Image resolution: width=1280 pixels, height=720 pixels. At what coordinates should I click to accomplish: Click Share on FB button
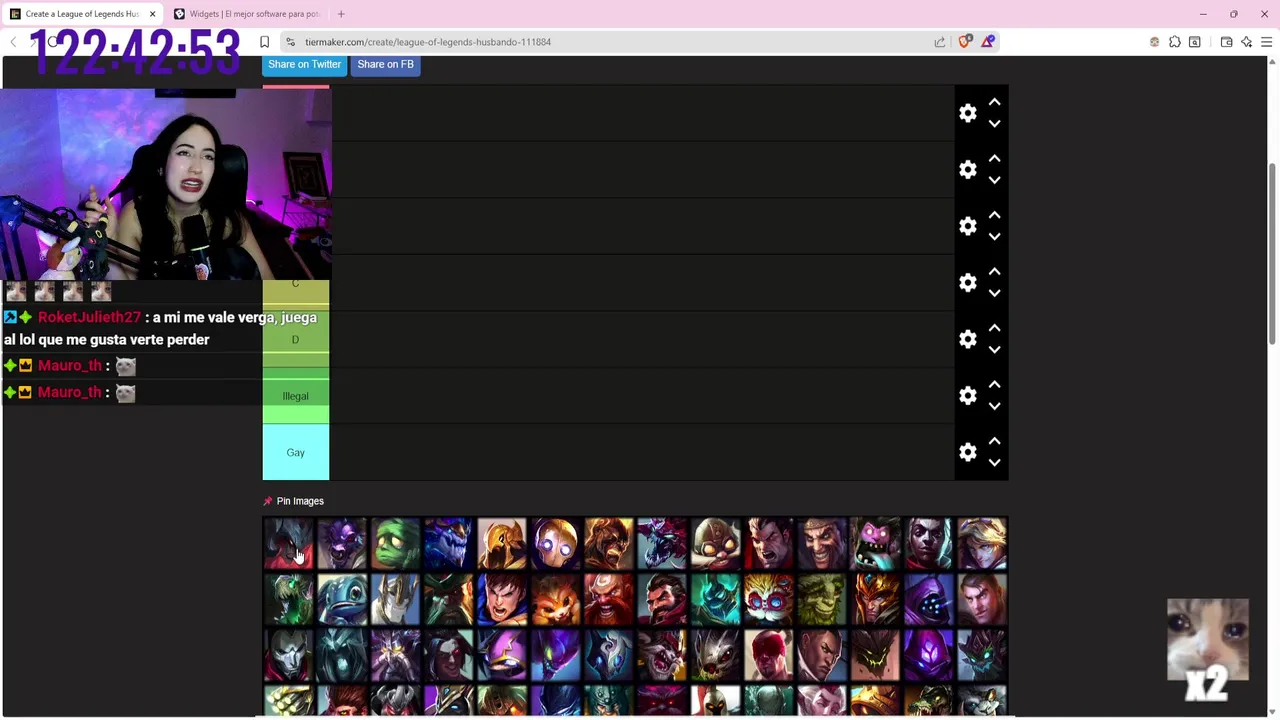(x=385, y=64)
